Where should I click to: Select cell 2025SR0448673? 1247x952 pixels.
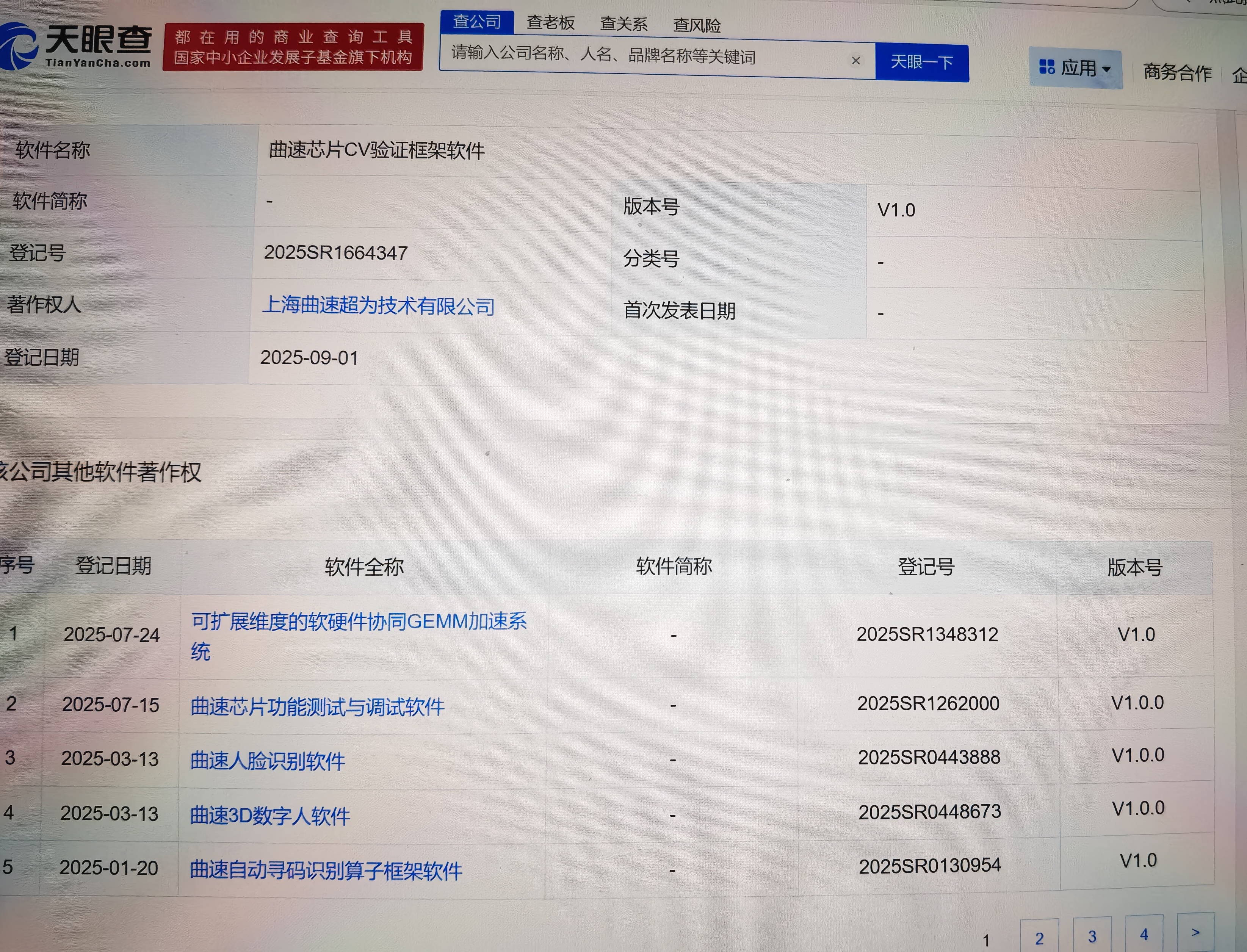pos(930,811)
